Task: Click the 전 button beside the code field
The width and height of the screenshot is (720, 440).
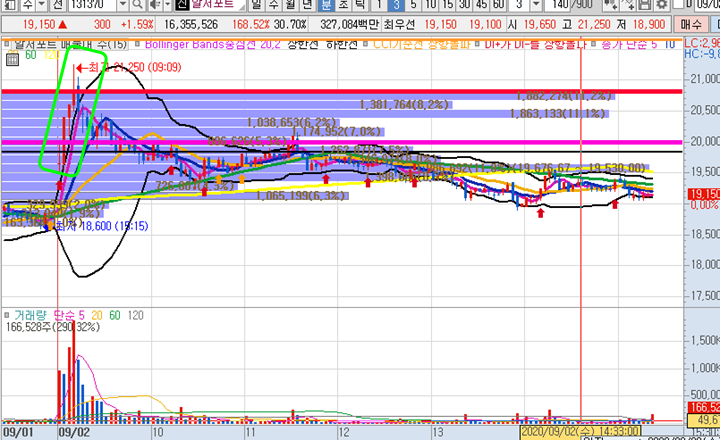Action: pos(58,5)
